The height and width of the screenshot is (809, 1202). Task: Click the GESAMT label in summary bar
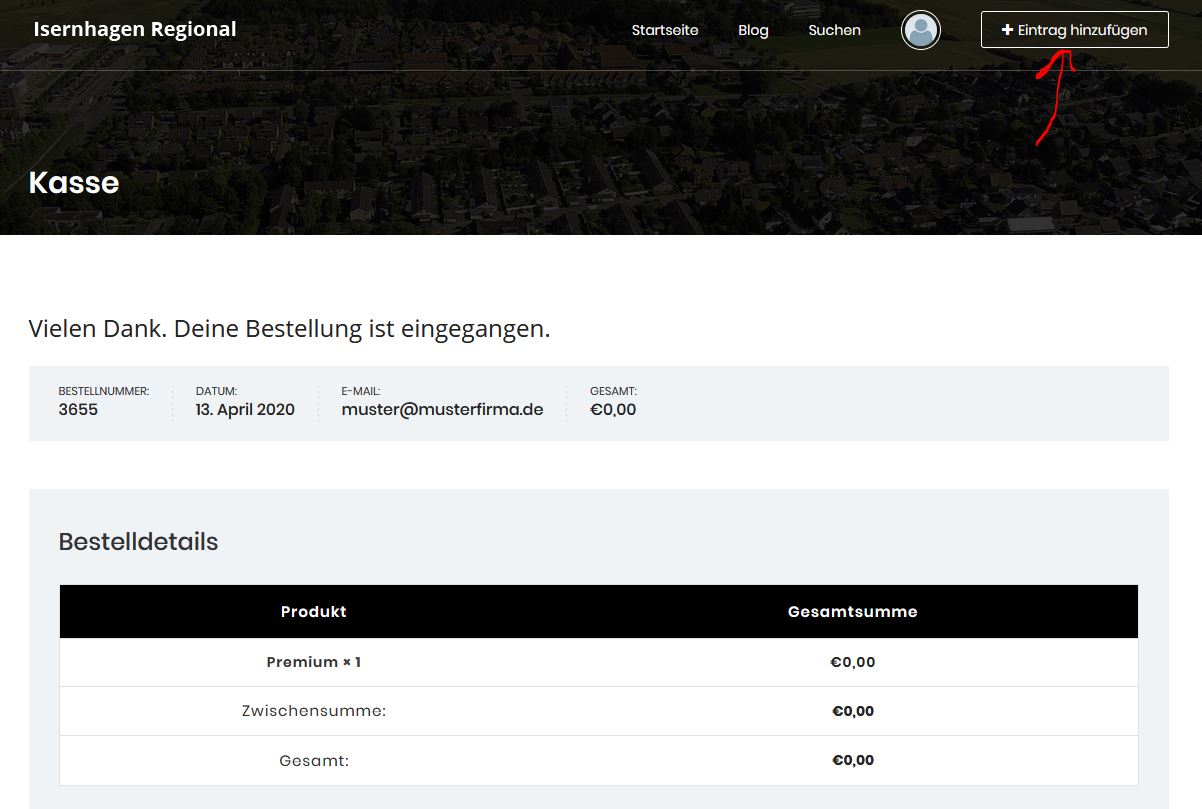tap(613, 391)
